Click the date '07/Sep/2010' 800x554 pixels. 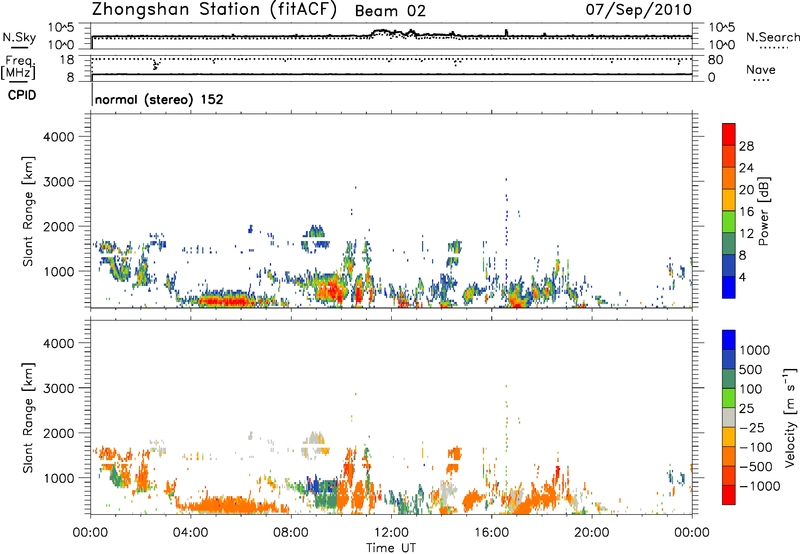pyautogui.click(x=638, y=9)
